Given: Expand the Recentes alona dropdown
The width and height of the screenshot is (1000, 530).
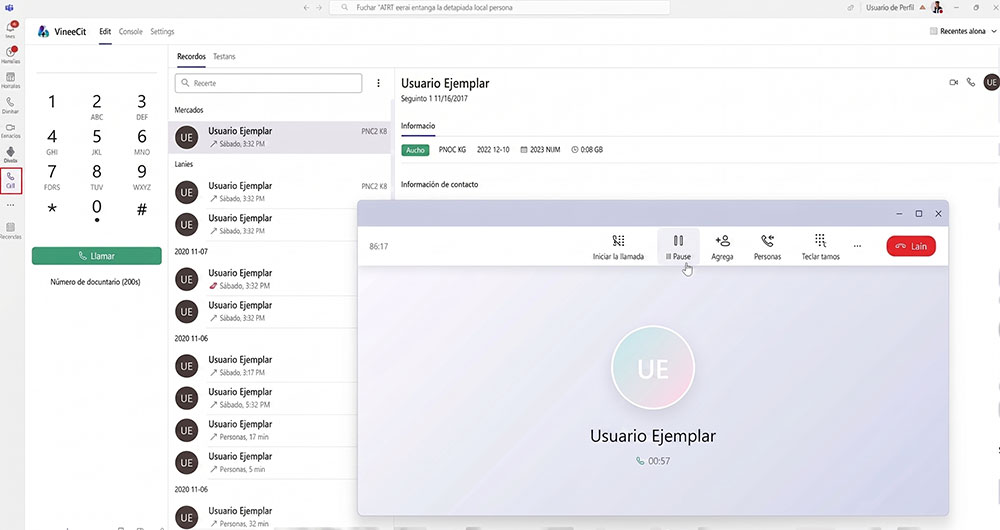Looking at the screenshot, I should [963, 31].
